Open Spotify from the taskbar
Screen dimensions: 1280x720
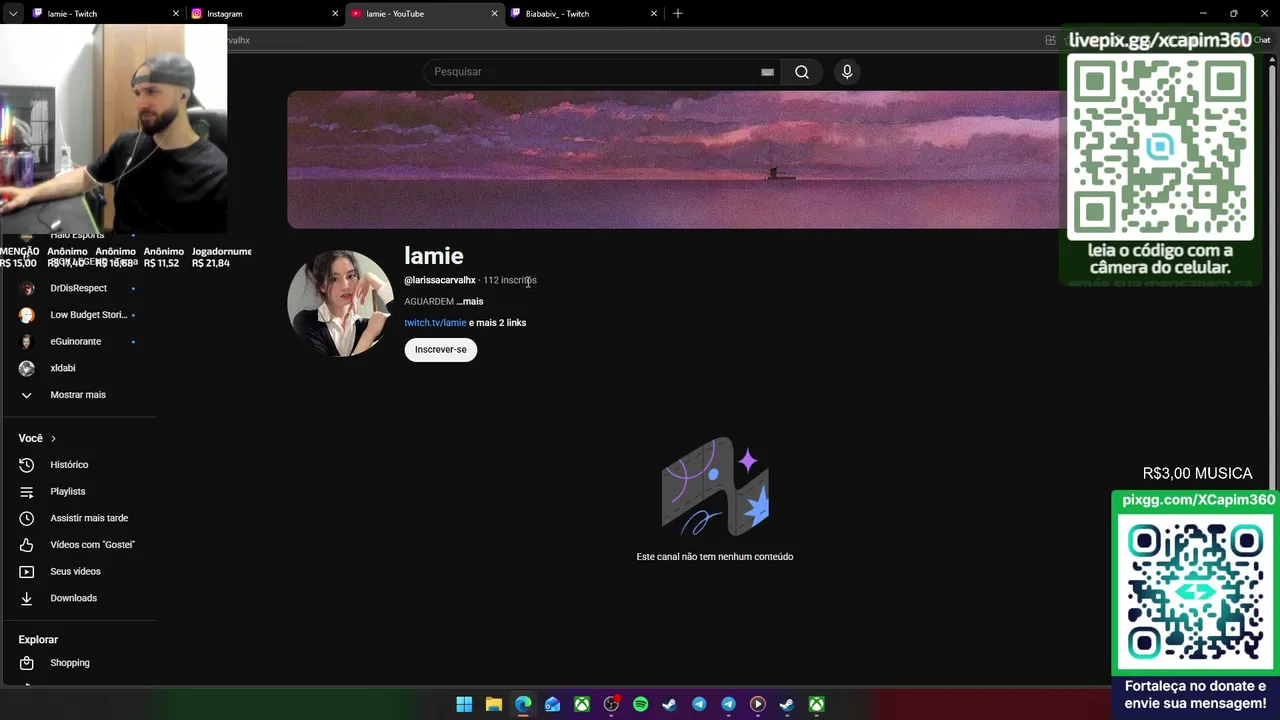640,704
